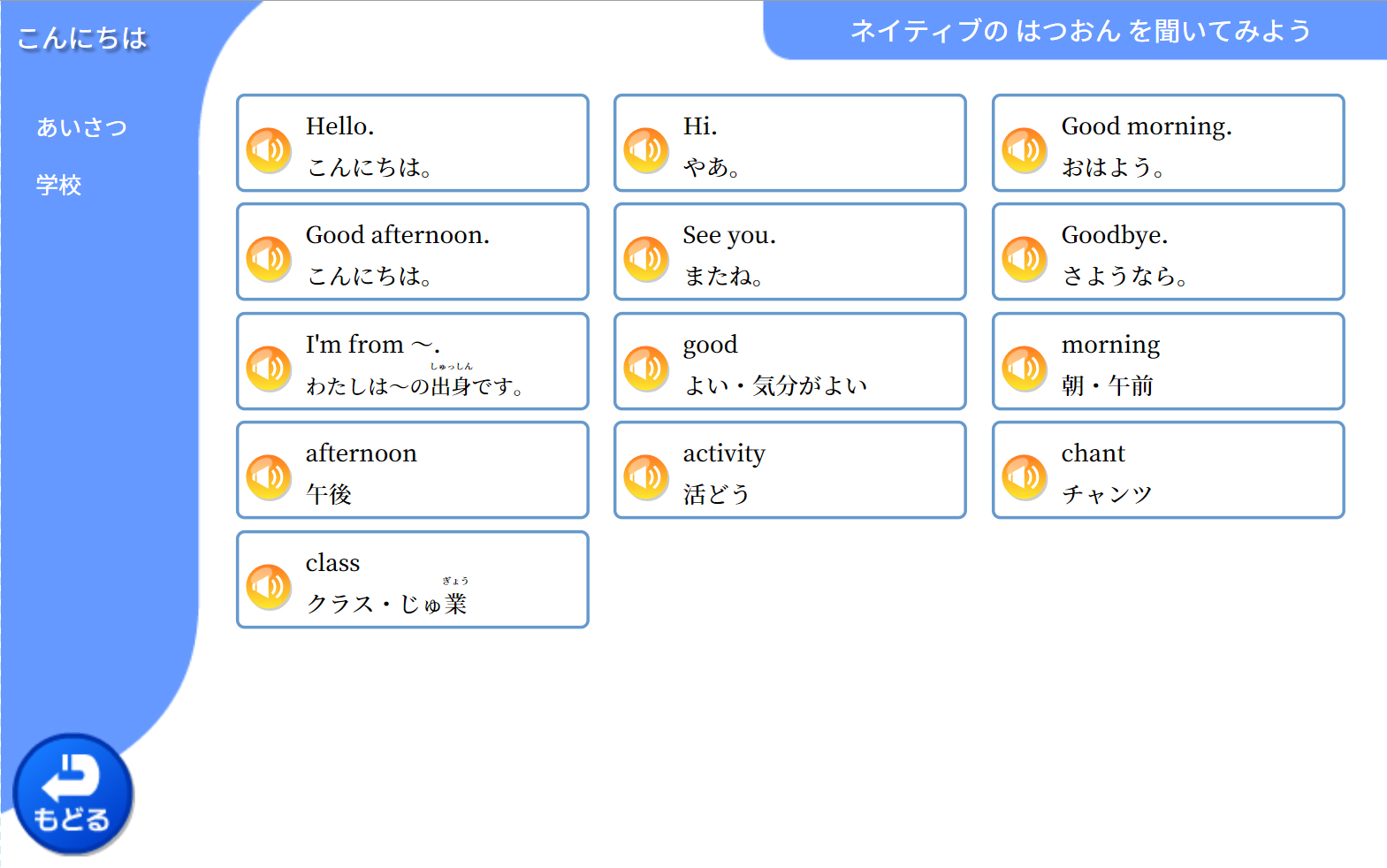Click the ネイティブのはつおん header banner
The height and width of the screenshot is (868, 1387).
1078,31
